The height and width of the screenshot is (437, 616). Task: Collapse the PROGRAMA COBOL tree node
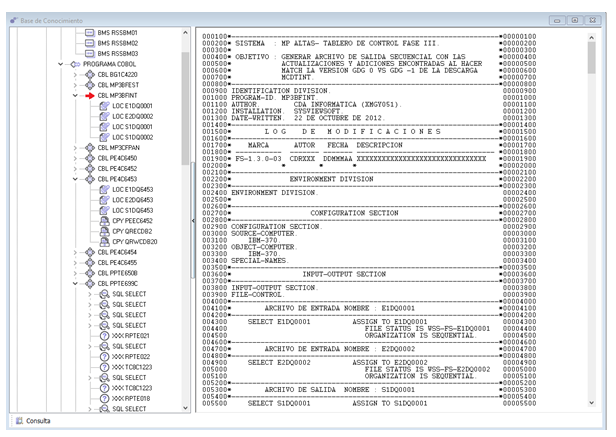pyautogui.click(x=62, y=65)
